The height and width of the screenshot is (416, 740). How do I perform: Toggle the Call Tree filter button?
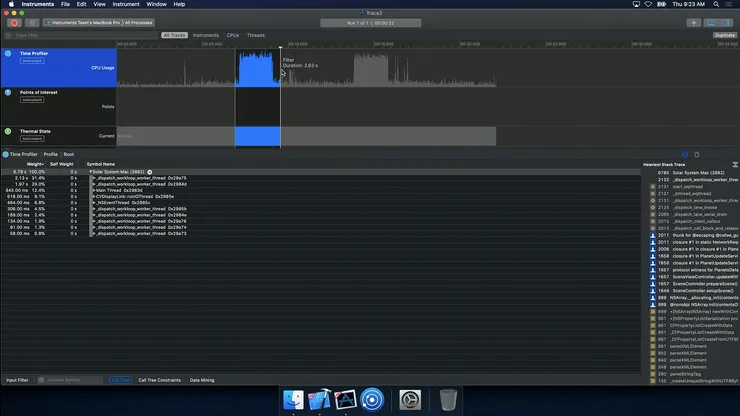point(120,380)
